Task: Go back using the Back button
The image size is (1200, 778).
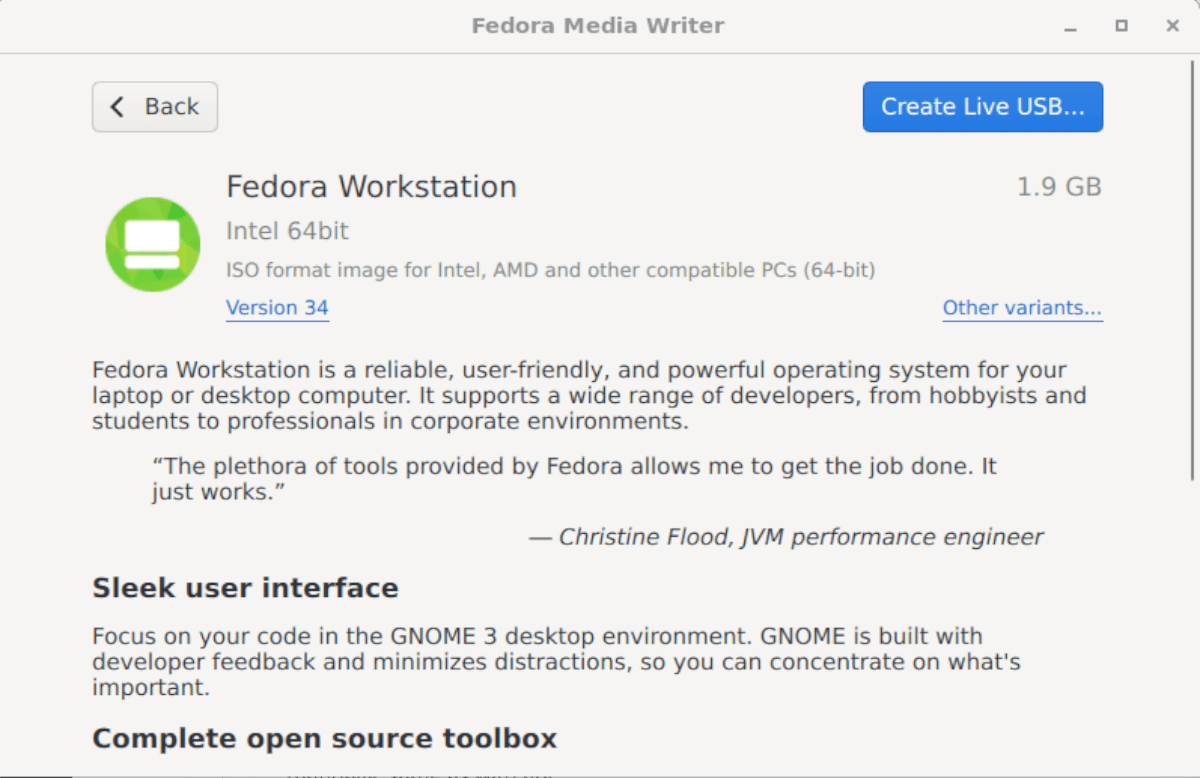Action: (154, 106)
